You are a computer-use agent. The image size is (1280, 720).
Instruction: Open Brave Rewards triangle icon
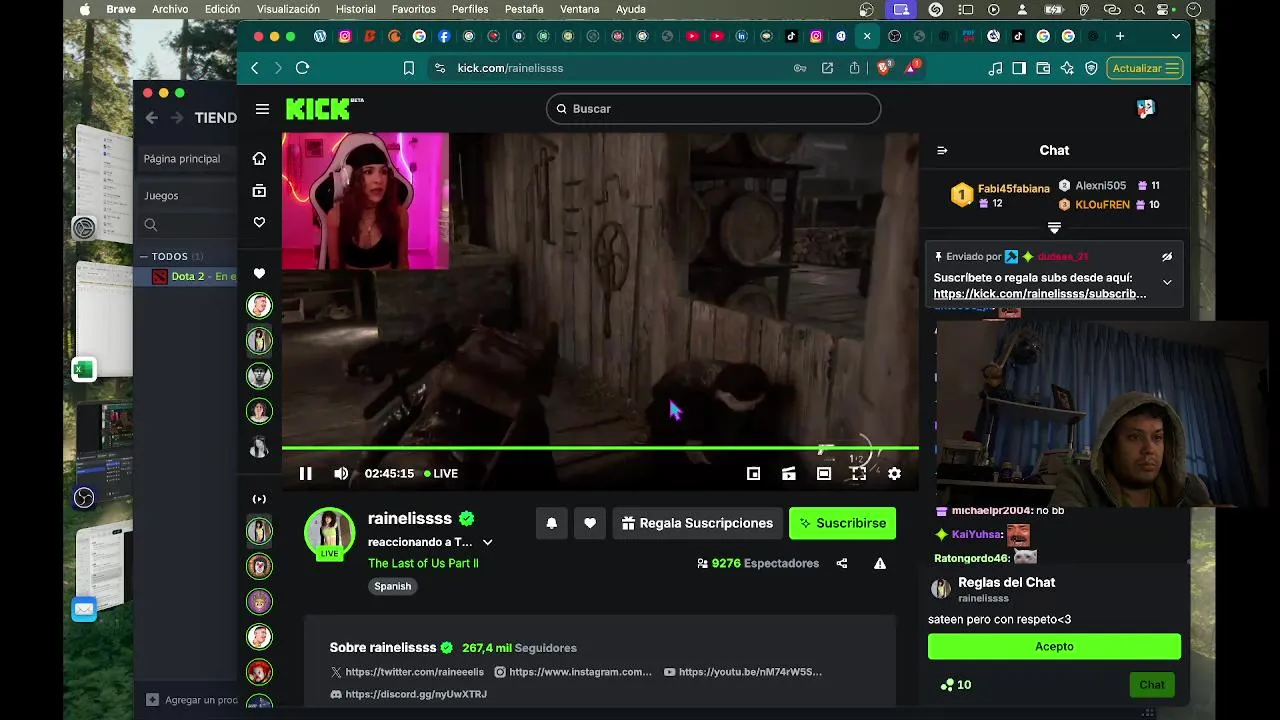pyautogui.click(x=912, y=68)
